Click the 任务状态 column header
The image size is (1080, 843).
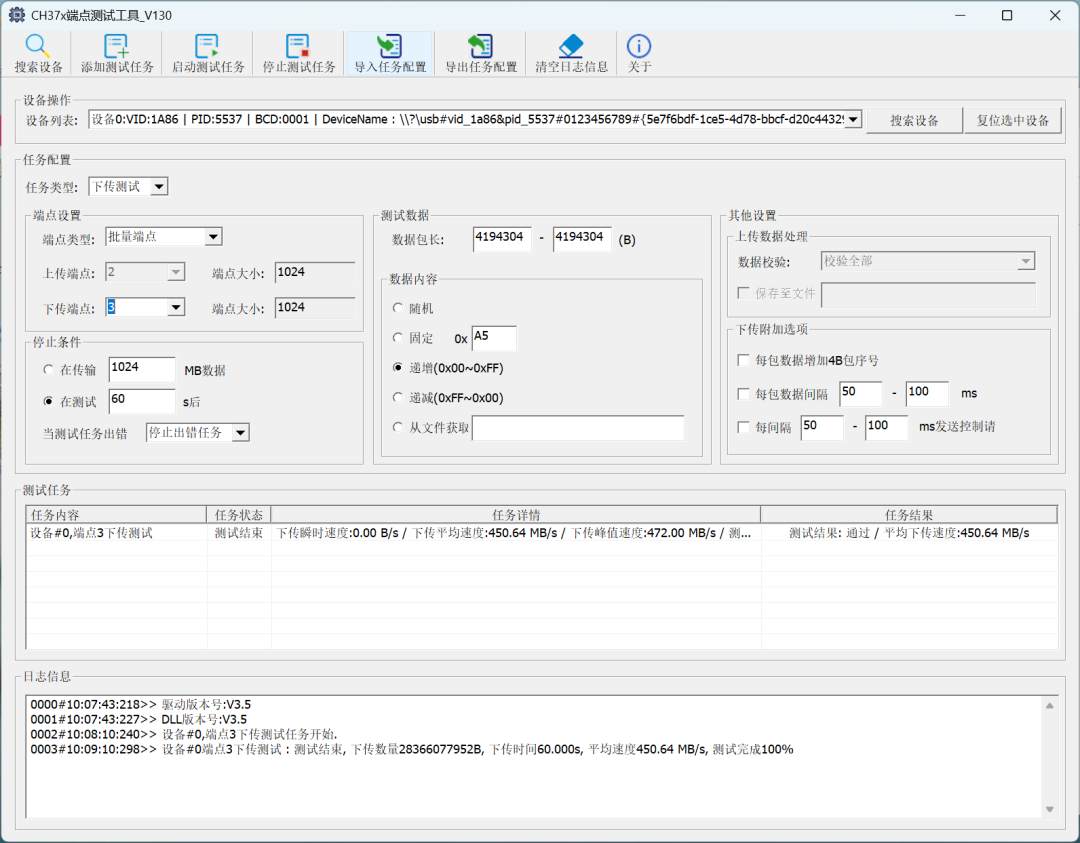click(x=238, y=514)
